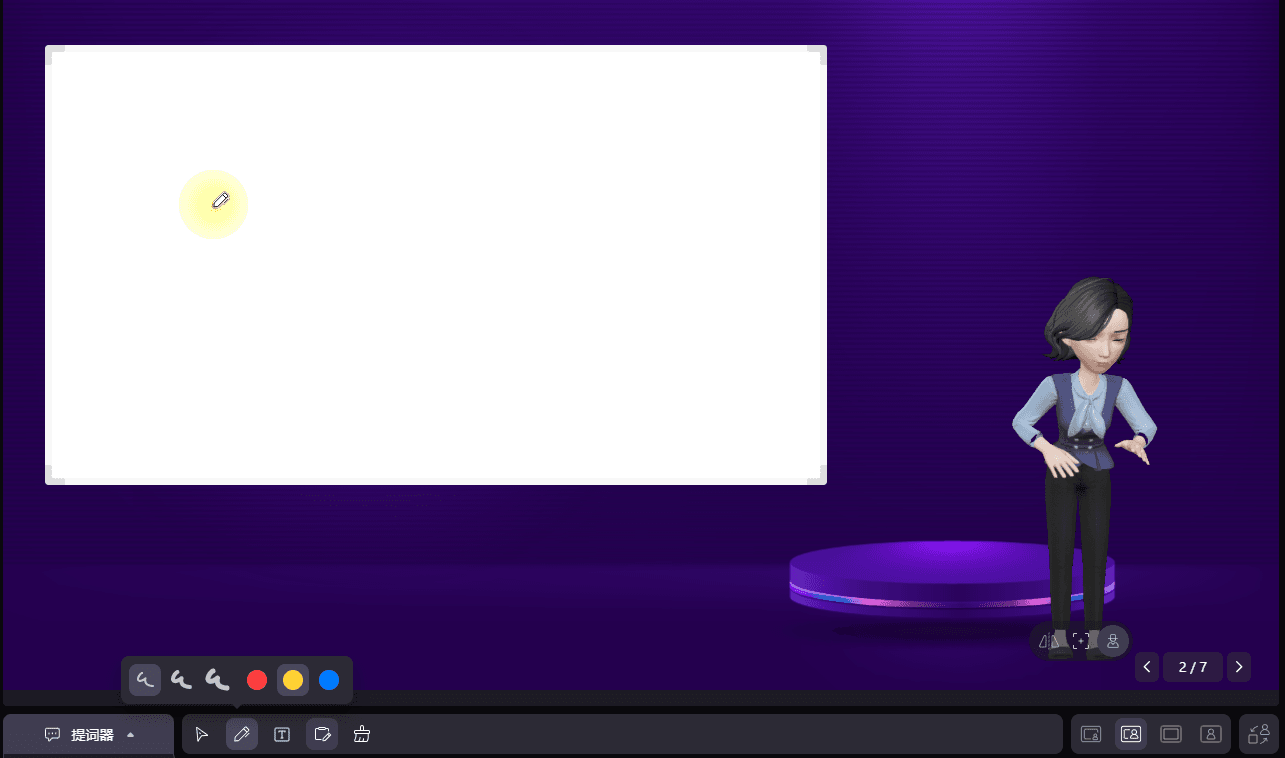Screen dimensions: 1285x758
Task: Choose the medium pen stroke width
Action: point(181,680)
